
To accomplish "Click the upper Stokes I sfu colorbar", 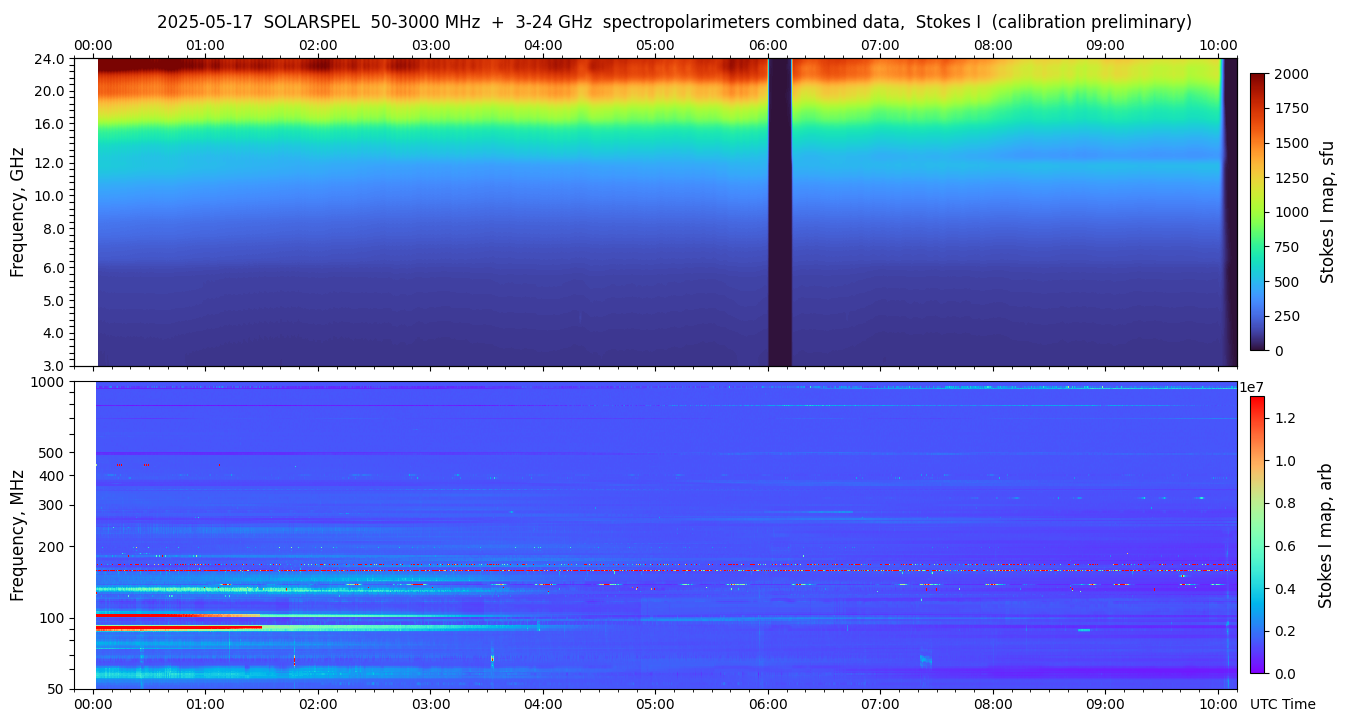I will [x=1257, y=212].
